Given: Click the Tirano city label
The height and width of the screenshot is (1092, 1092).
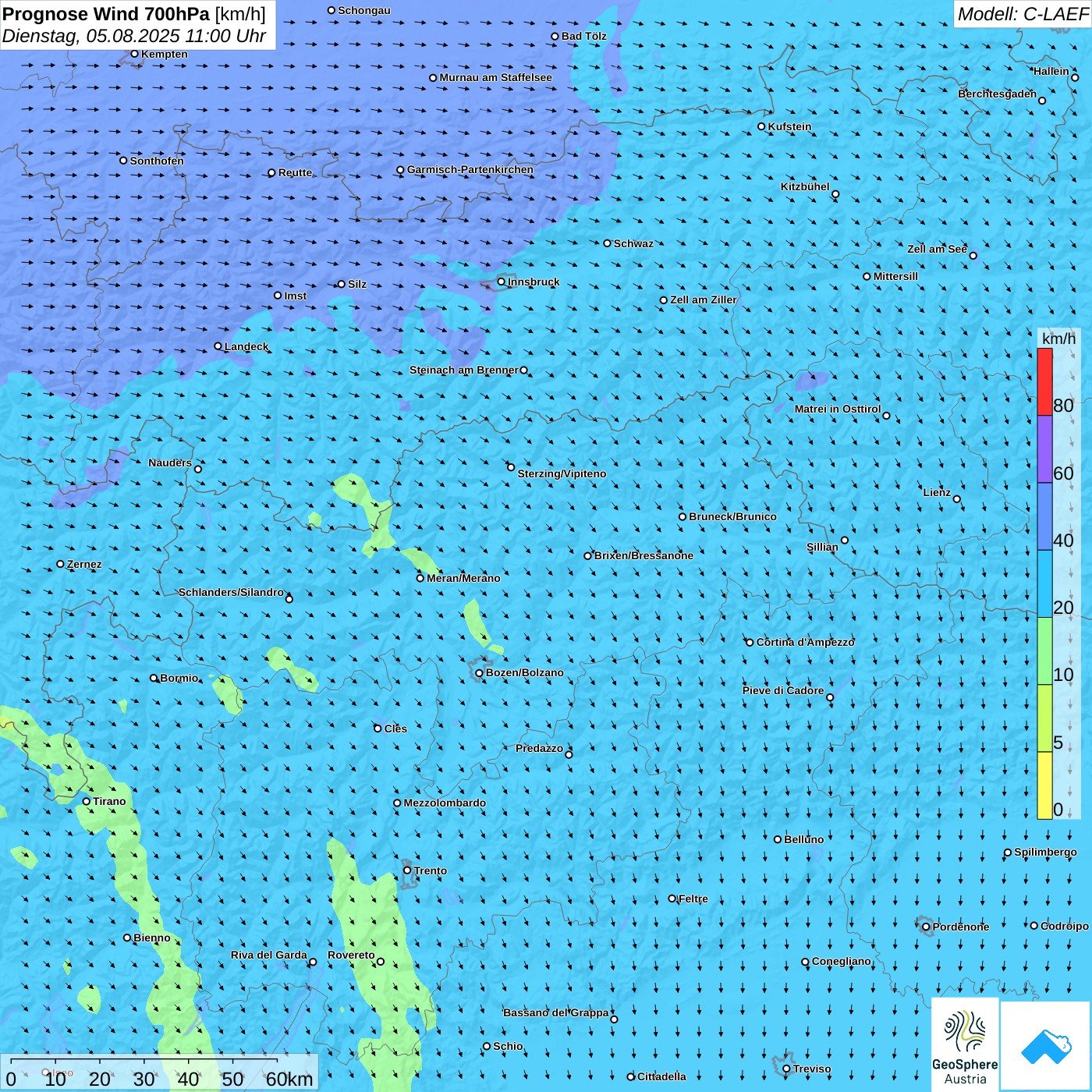Looking at the screenshot, I should click(x=109, y=801).
